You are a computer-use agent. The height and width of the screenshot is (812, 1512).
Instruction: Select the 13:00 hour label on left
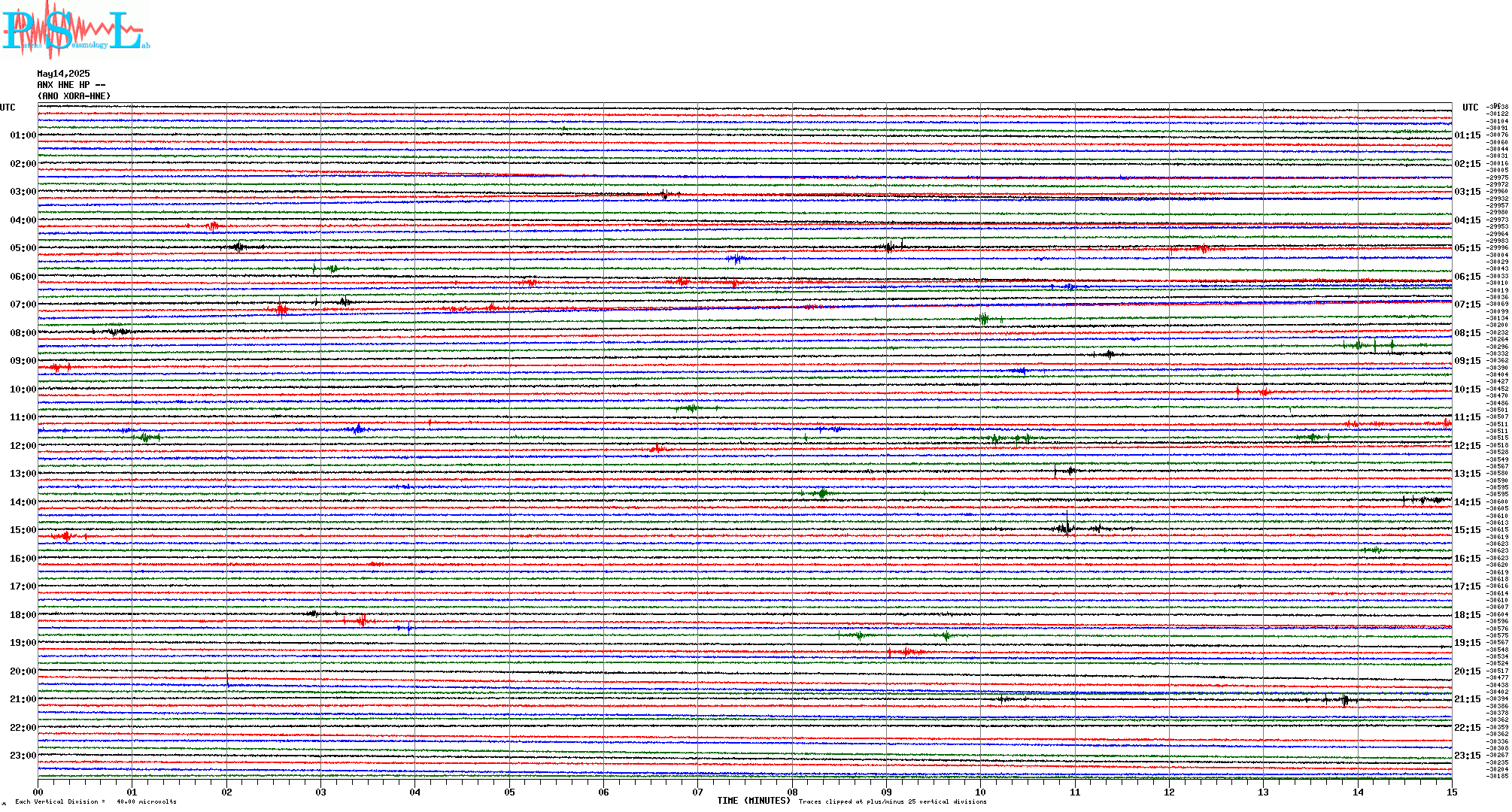click(x=23, y=474)
